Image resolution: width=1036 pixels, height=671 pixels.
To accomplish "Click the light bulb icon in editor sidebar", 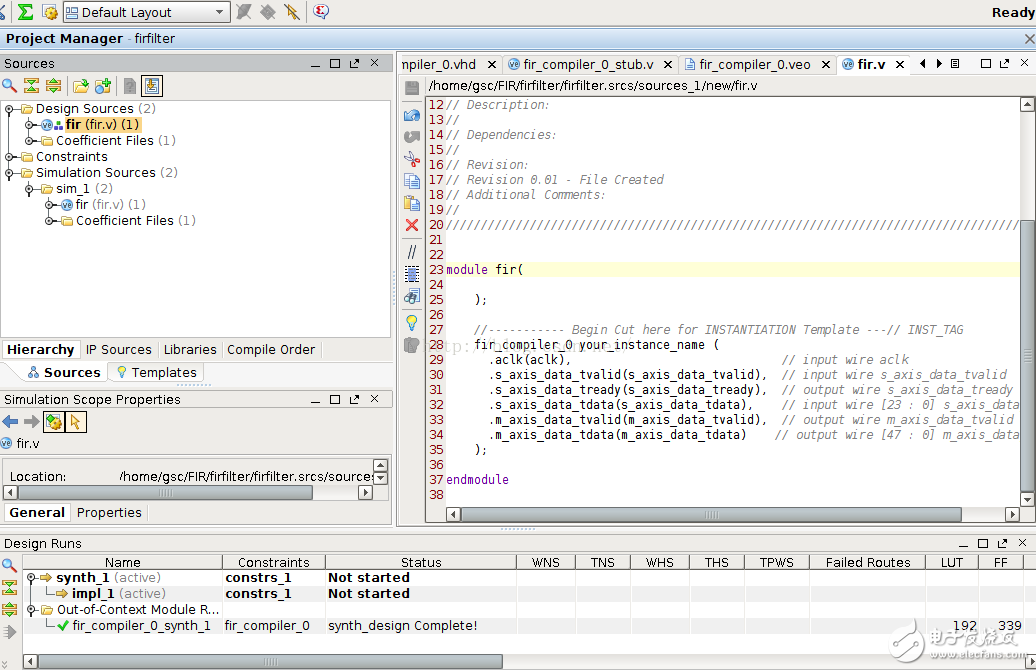I will click(x=412, y=322).
